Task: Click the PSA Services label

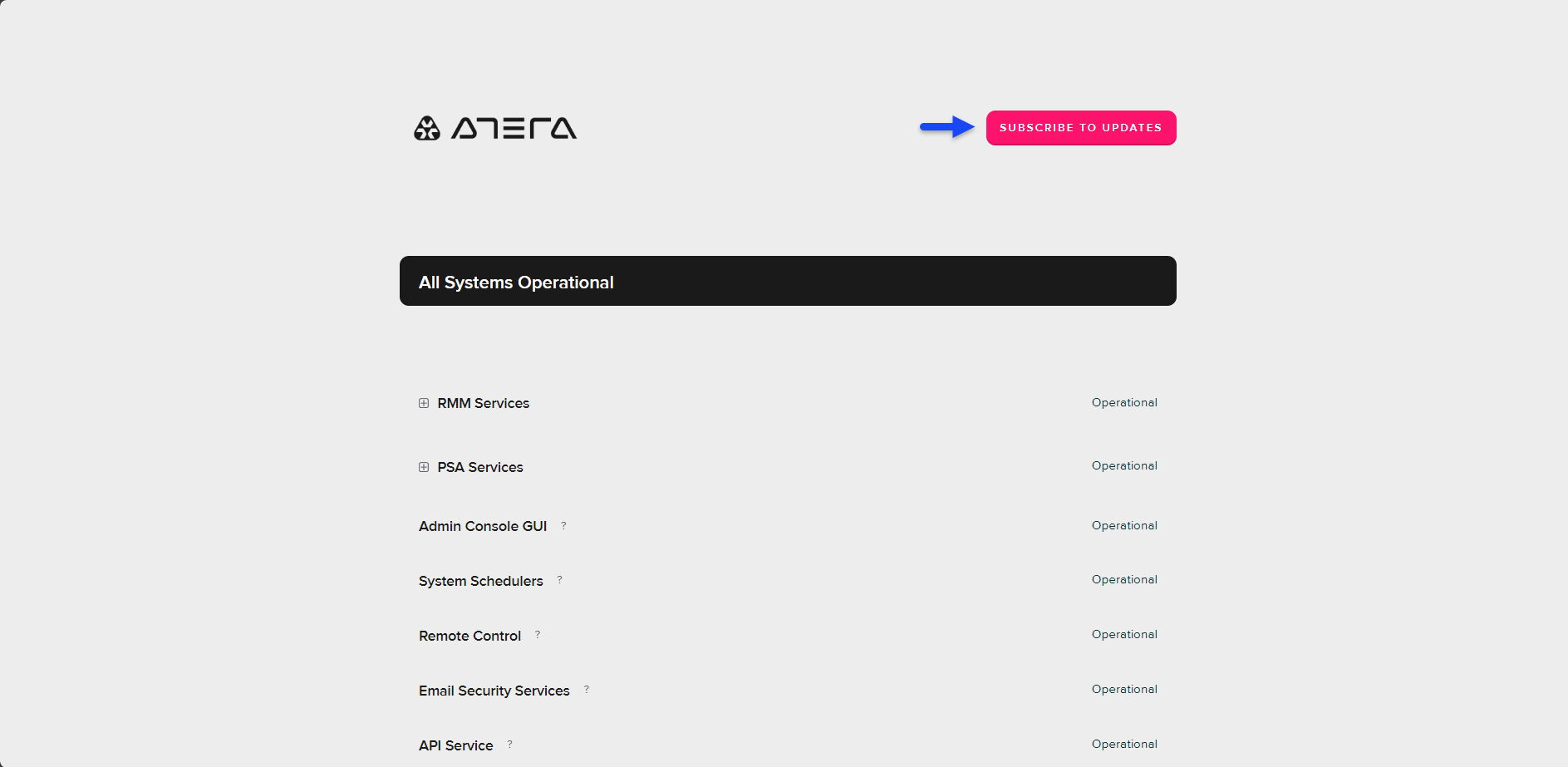Action: click(x=480, y=467)
